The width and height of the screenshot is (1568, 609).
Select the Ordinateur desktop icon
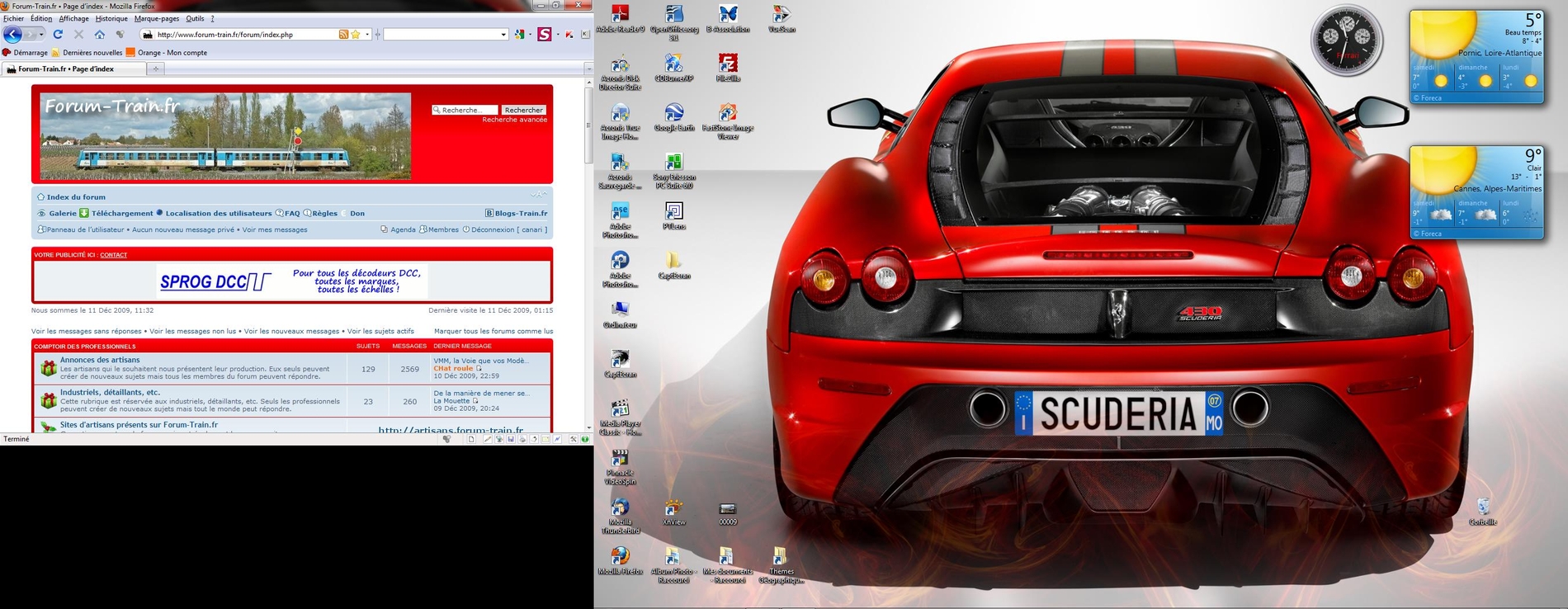coord(620,315)
